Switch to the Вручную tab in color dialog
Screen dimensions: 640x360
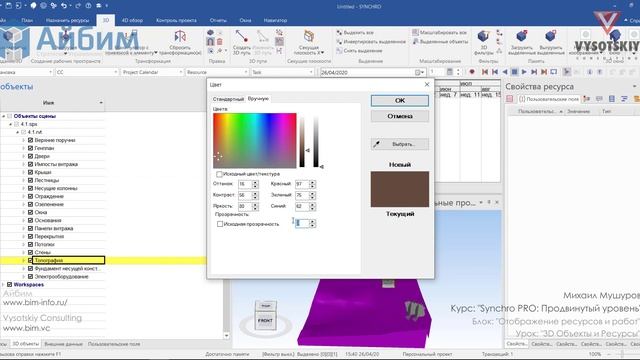click(x=258, y=99)
